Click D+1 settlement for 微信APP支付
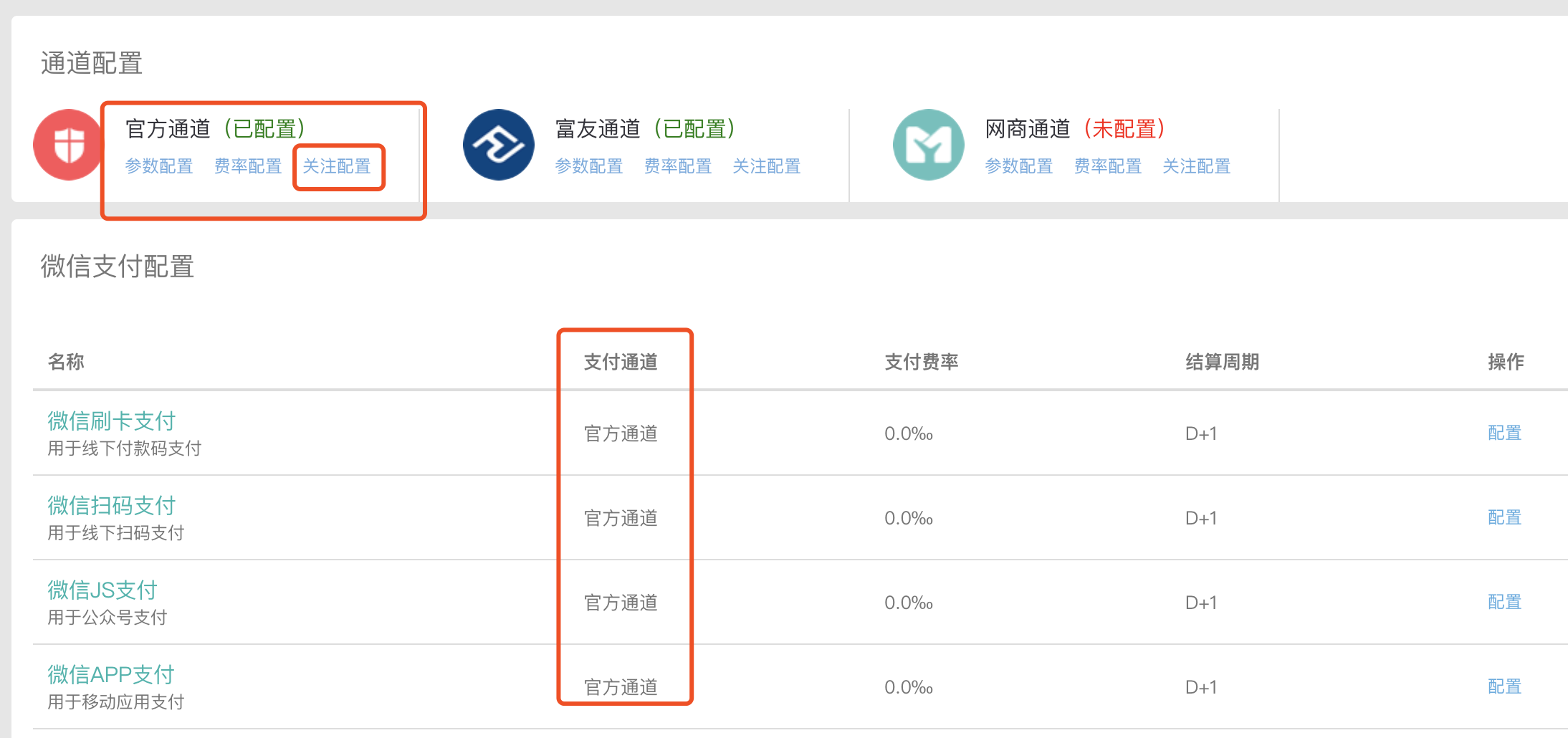 pos(1201,687)
